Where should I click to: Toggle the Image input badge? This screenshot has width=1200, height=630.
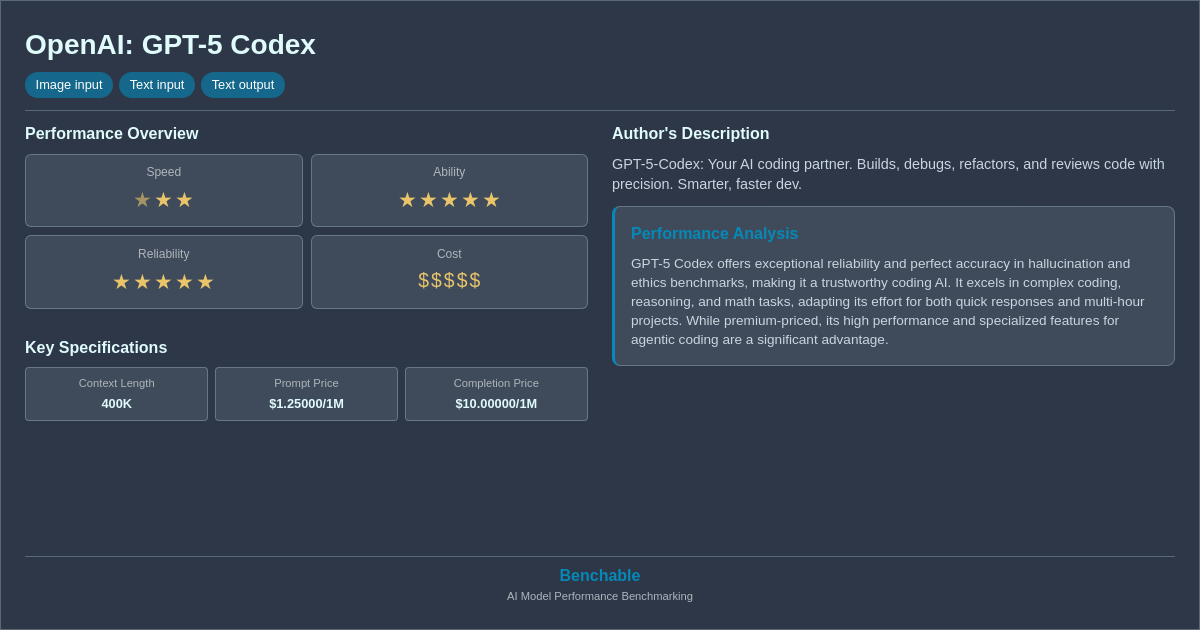coord(68,85)
